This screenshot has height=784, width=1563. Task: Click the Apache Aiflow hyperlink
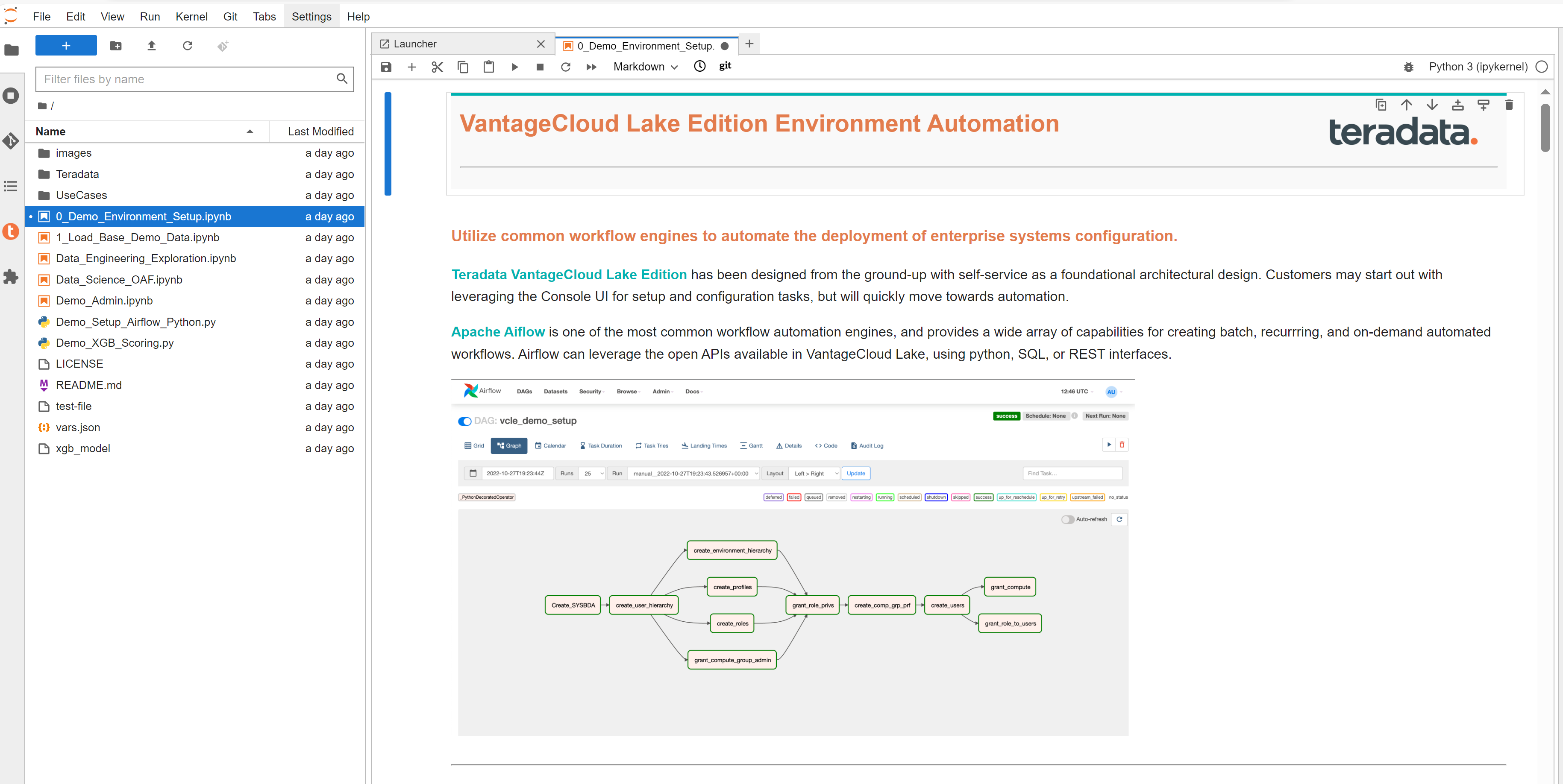497,331
